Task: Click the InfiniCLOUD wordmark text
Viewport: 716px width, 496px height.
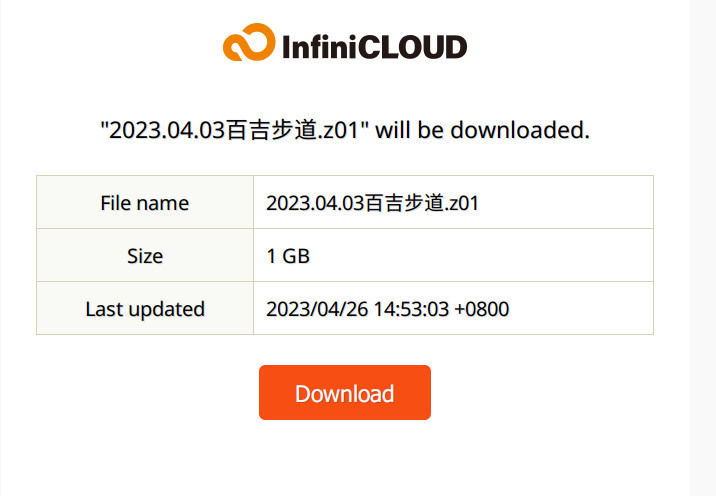Action: point(374,47)
